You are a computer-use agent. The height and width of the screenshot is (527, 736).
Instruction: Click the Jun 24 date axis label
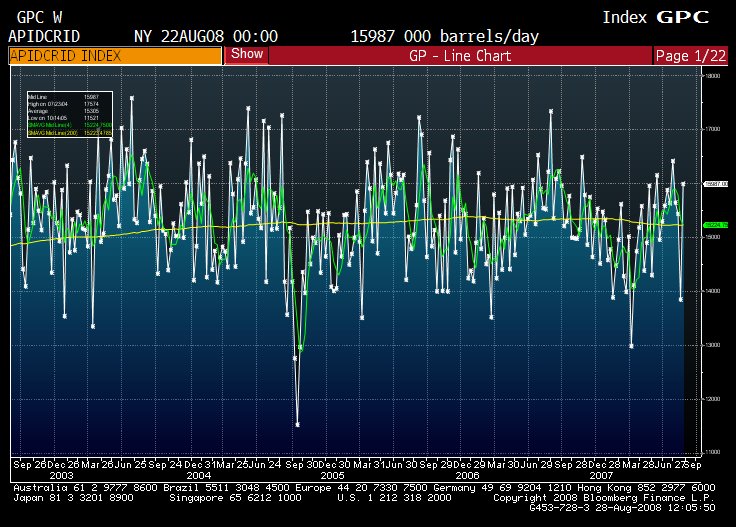pos(265,465)
